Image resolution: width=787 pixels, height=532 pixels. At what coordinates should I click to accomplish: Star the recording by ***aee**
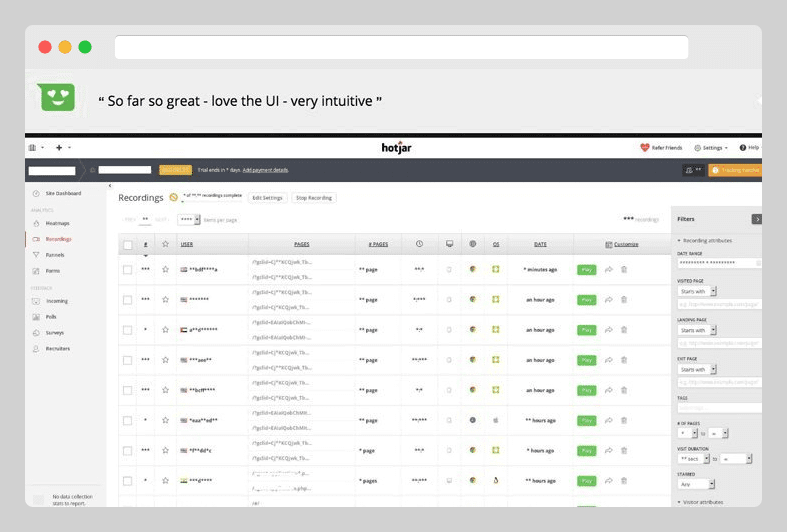point(165,360)
